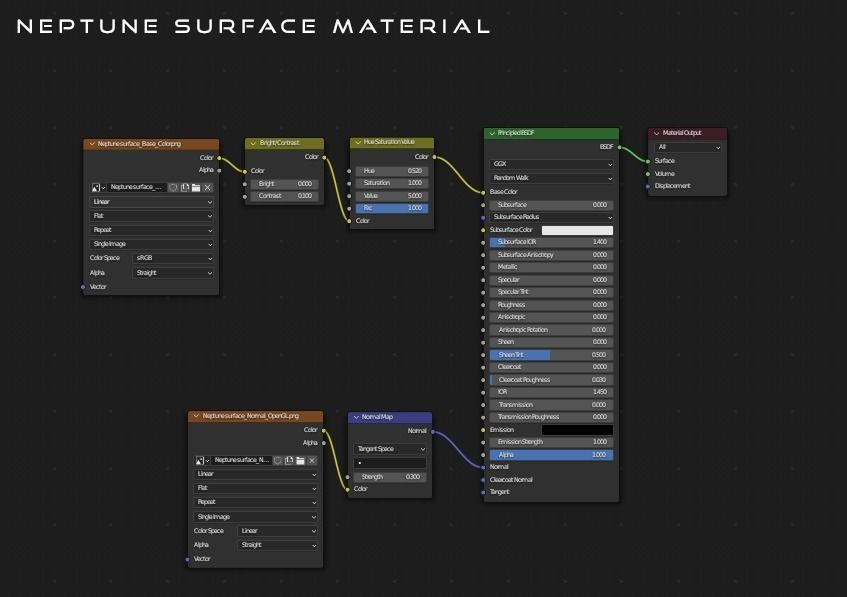Image resolution: width=847 pixels, height=597 pixels.
Task: Collapse the Normal Map node
Action: click(356, 417)
